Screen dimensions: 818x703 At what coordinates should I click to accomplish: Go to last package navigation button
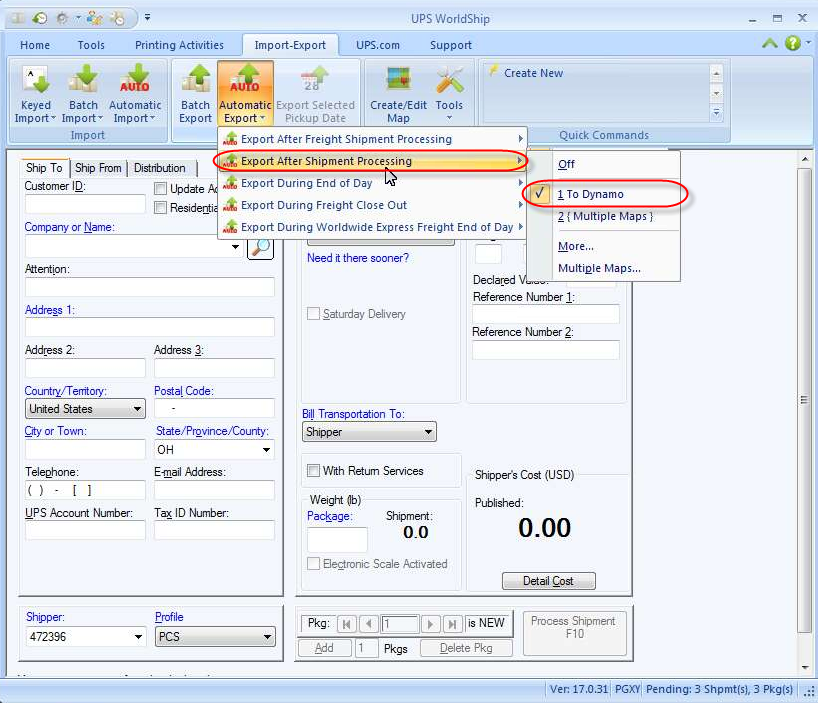452,624
